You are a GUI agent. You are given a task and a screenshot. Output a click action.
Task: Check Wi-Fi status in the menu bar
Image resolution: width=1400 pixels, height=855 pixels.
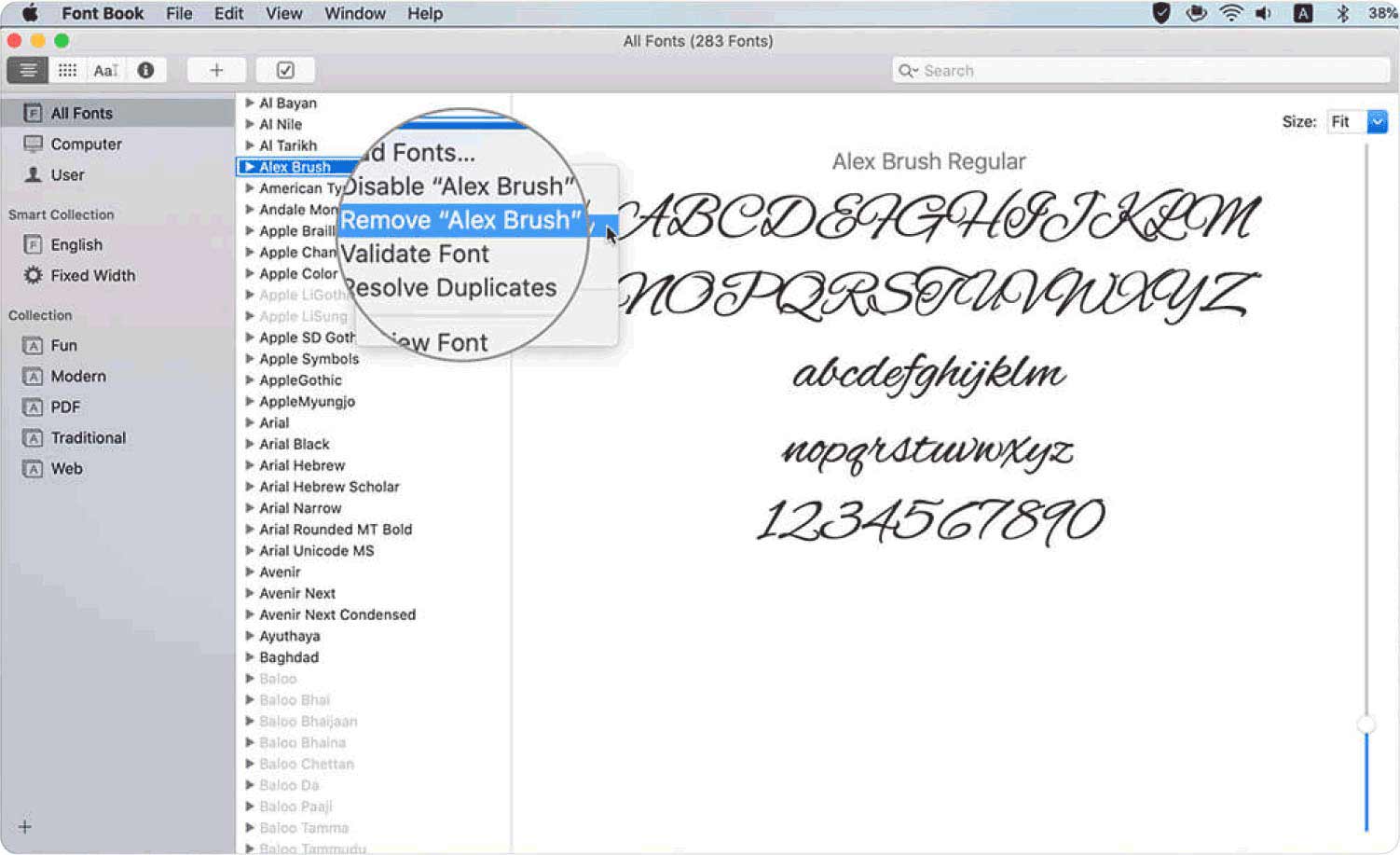[1231, 13]
